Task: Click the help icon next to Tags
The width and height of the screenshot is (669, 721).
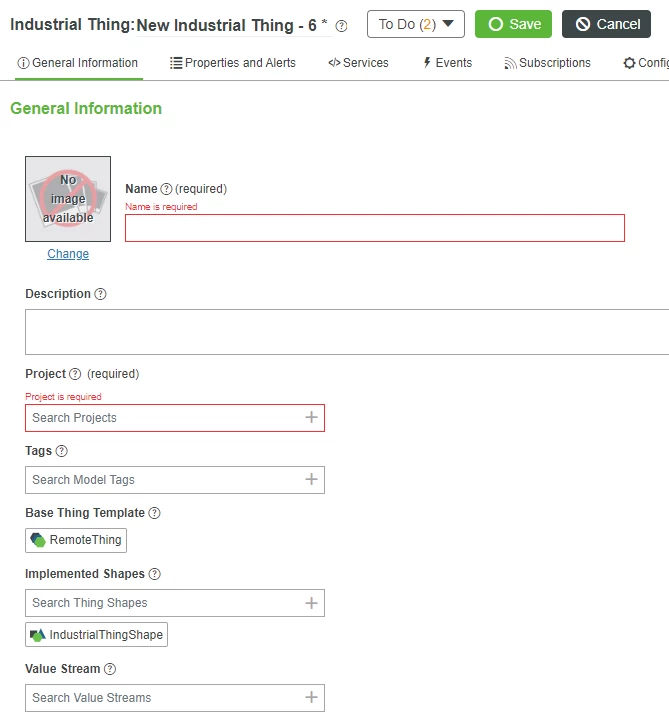Action: (x=62, y=451)
